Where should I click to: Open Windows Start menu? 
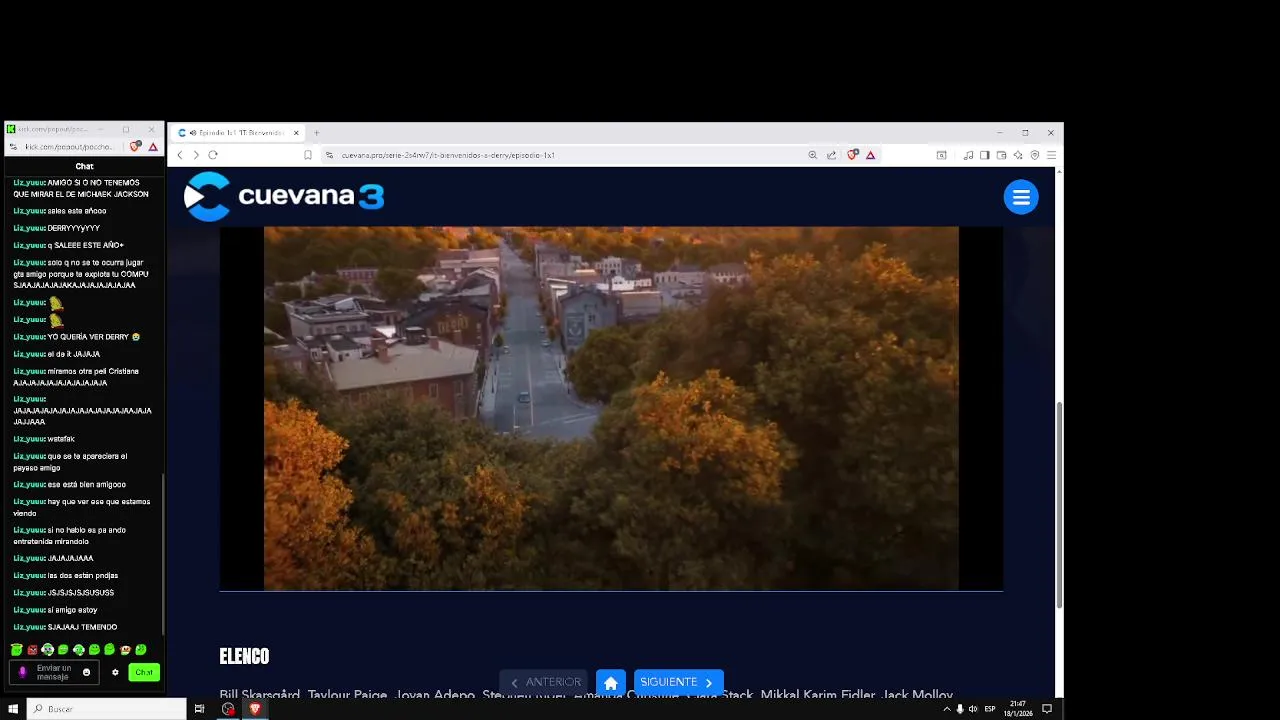(x=13, y=709)
